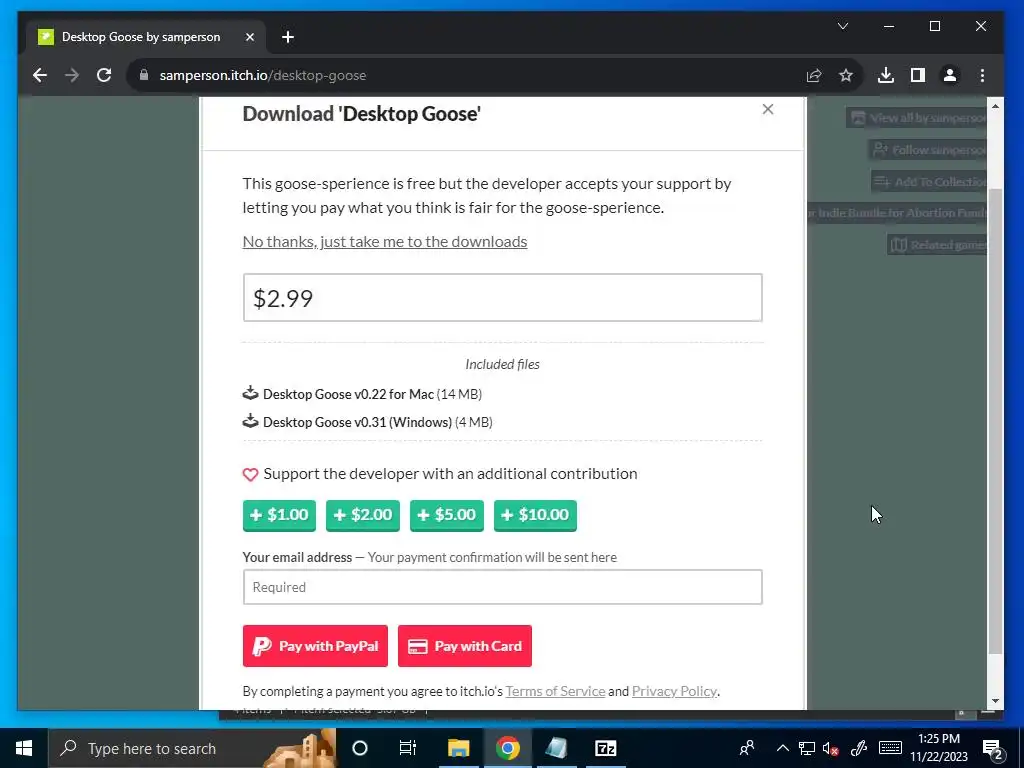
Task: Click the address bar URL
Action: click(x=263, y=75)
